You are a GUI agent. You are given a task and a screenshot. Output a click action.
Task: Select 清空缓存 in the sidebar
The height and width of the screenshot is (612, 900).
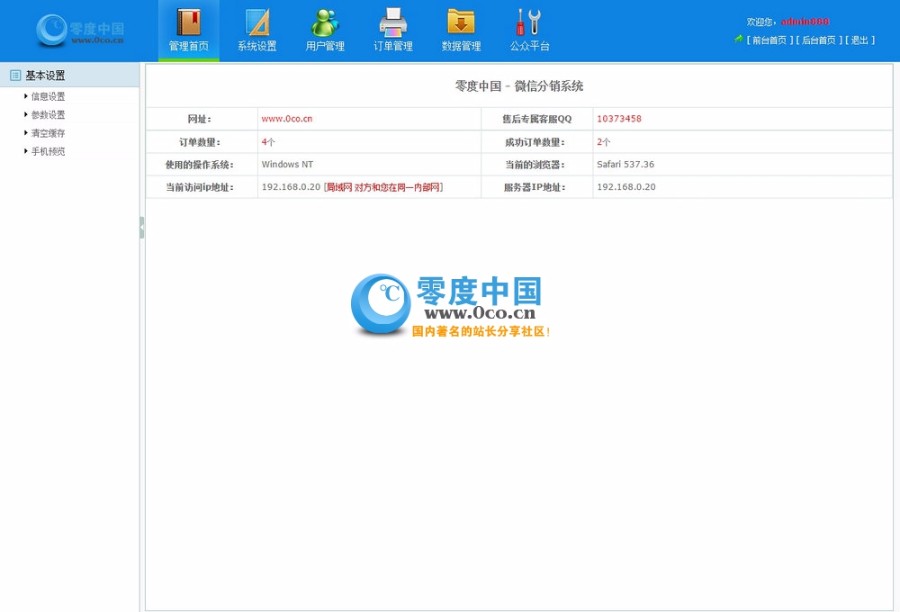coord(48,133)
